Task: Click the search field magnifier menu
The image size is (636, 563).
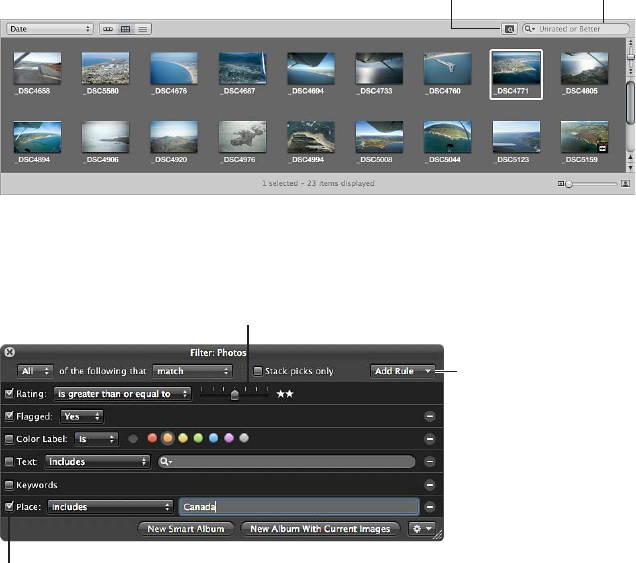Action: (x=530, y=29)
